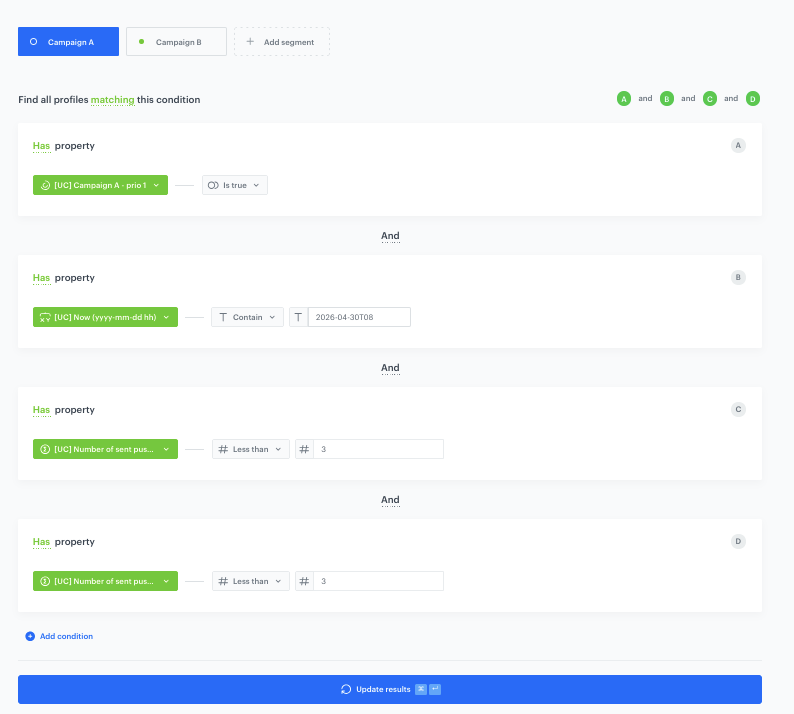Click the plus icon in Add segment
This screenshot has width=794, height=714.
point(250,42)
